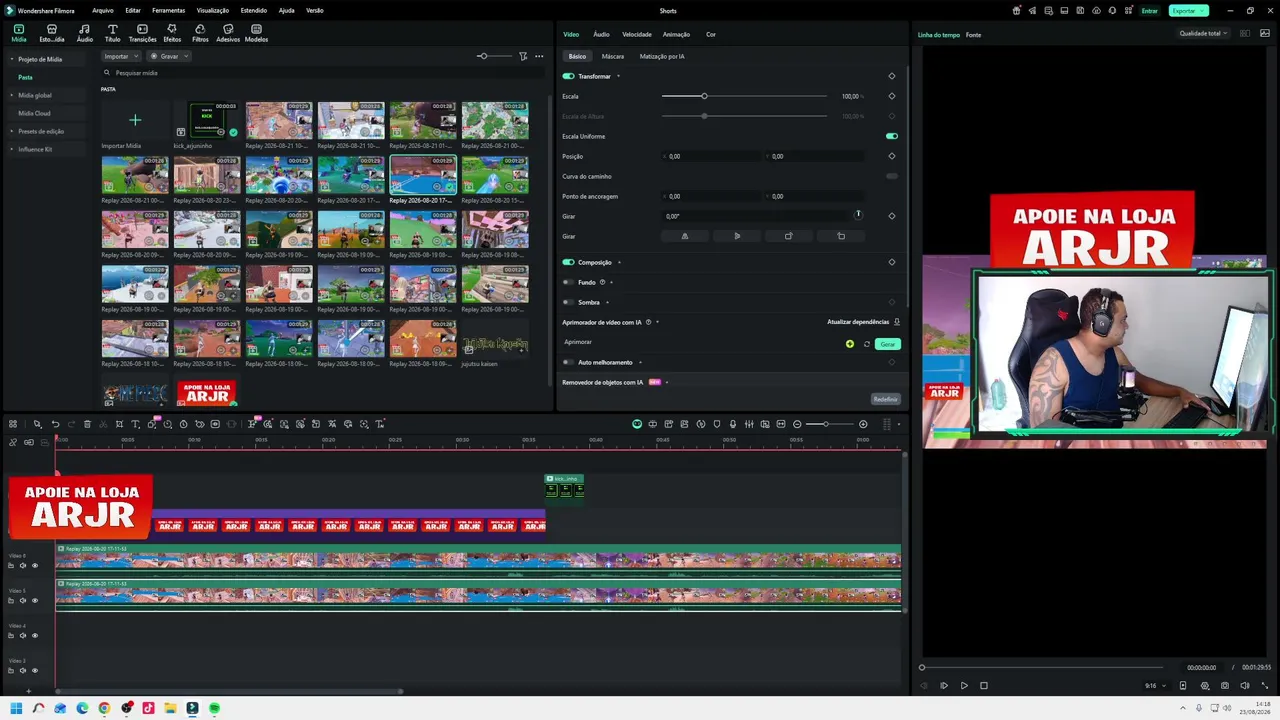Click the Redefinir button
1280x720 pixels.
[x=885, y=399]
